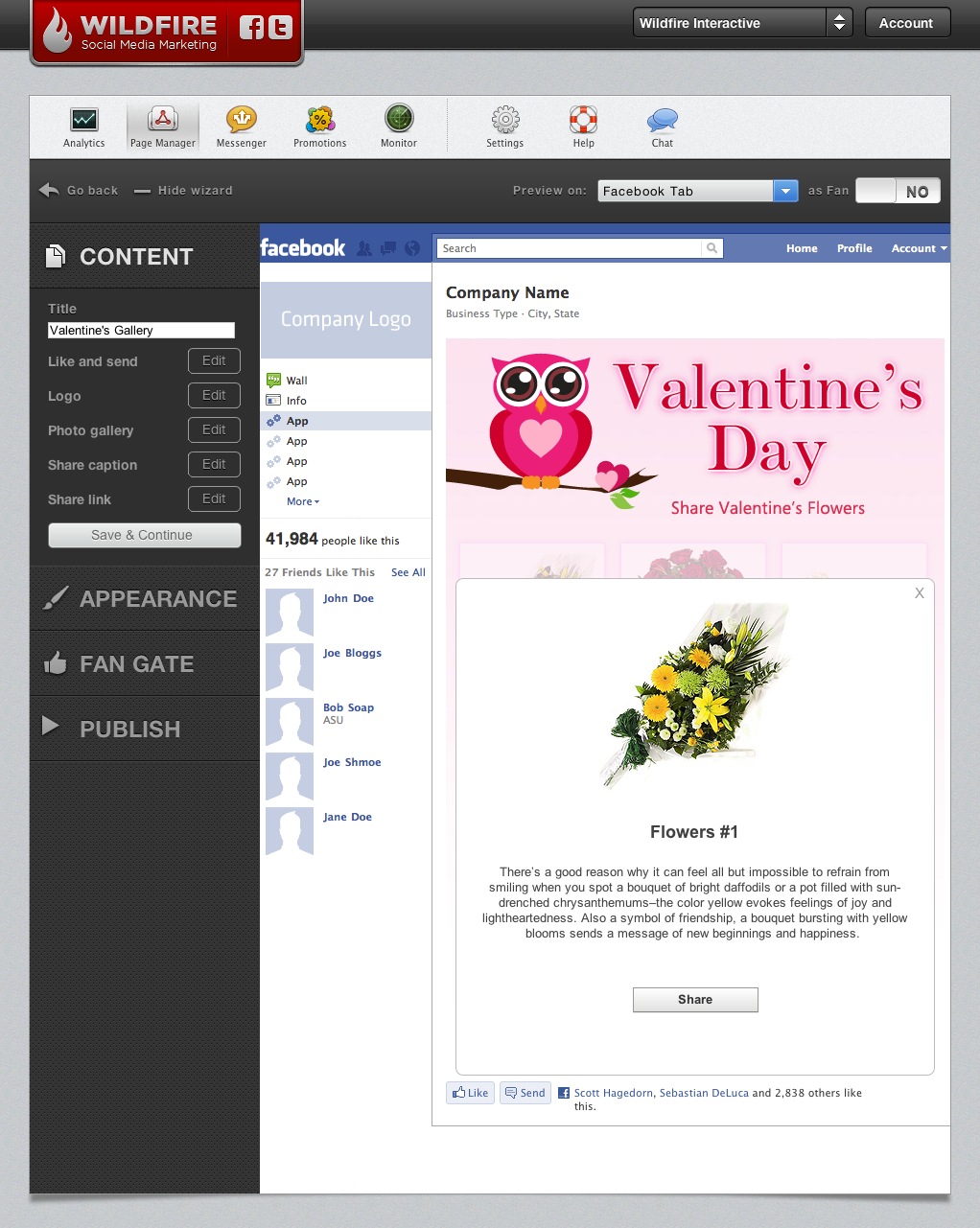Viewport: 980px width, 1228px height.
Task: Edit the Share caption setting
Action: coord(214,465)
